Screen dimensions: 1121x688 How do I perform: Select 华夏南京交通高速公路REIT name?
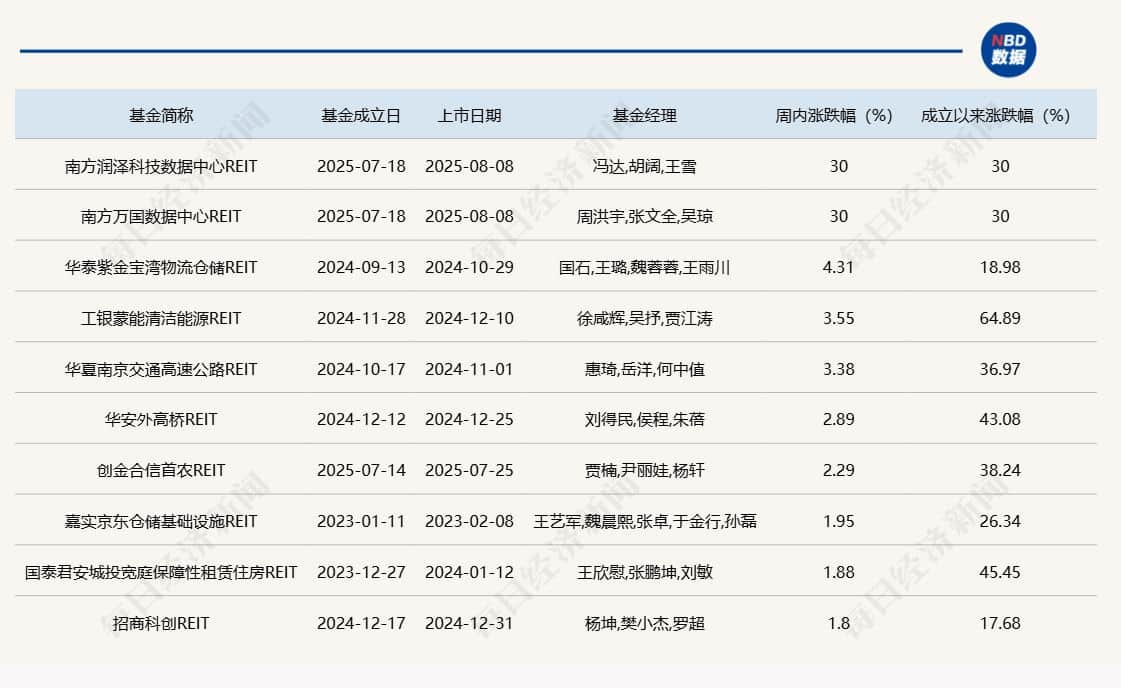pos(160,368)
